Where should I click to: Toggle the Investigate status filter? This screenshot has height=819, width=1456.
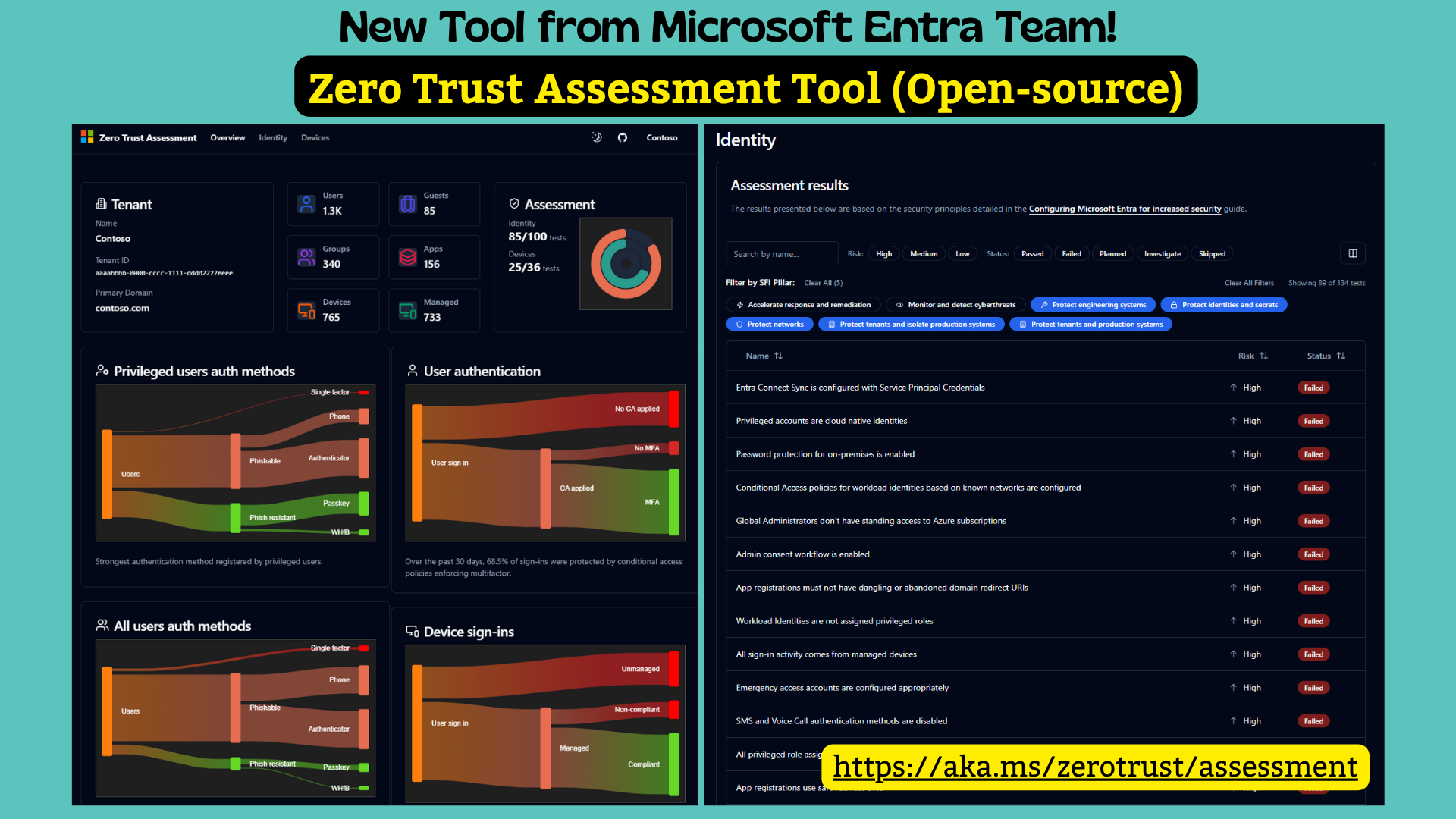click(x=1163, y=254)
